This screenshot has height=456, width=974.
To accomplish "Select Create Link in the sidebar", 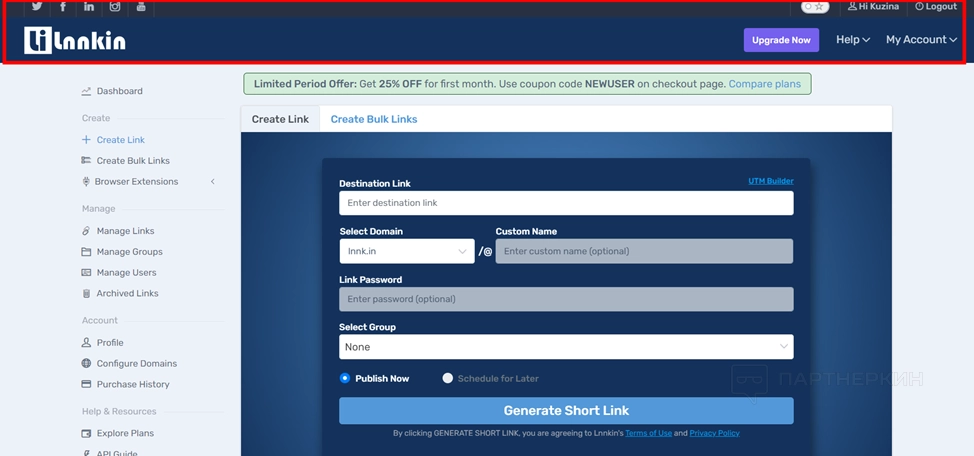I will pyautogui.click(x=121, y=140).
